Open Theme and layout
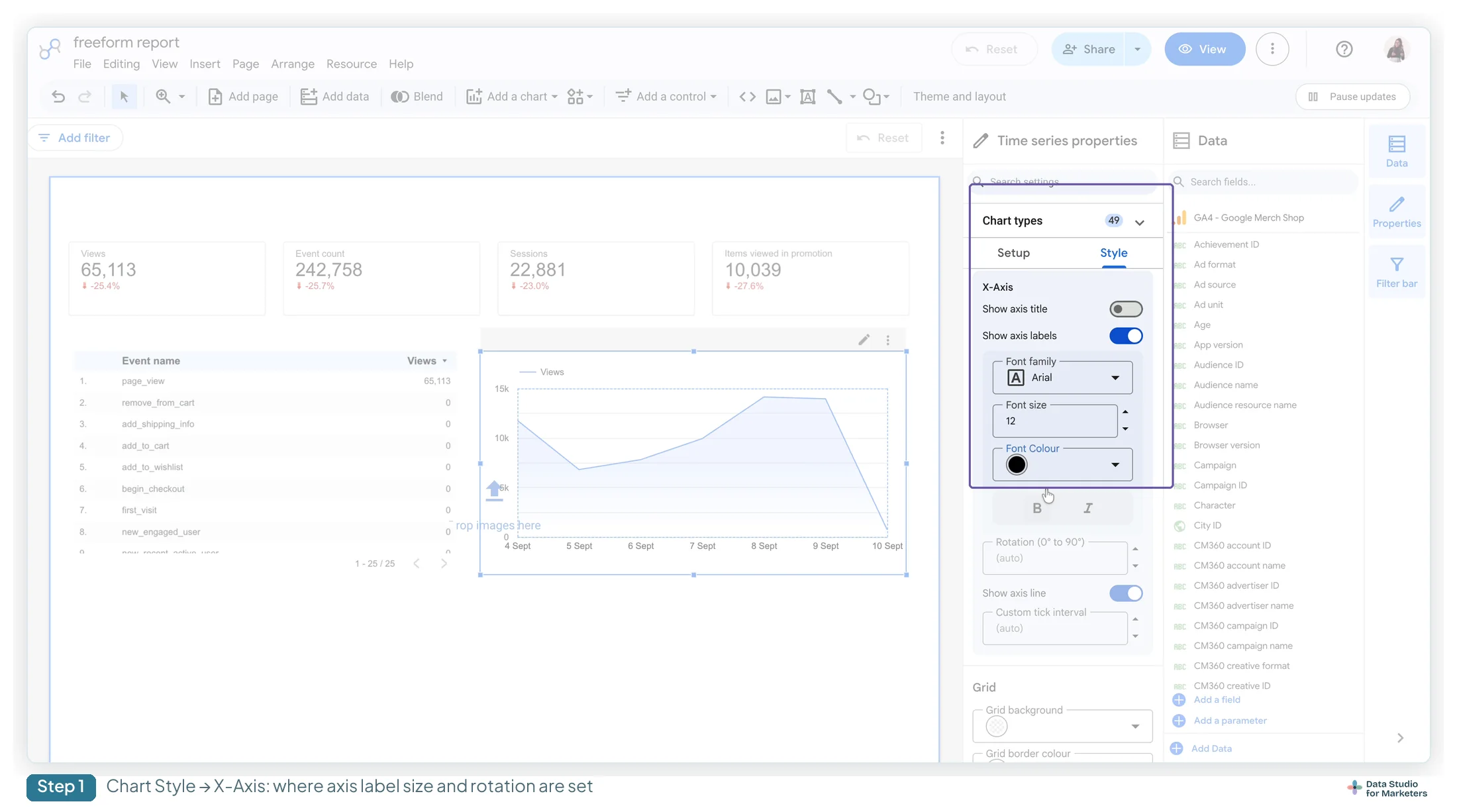The image size is (1457, 812). click(x=960, y=97)
